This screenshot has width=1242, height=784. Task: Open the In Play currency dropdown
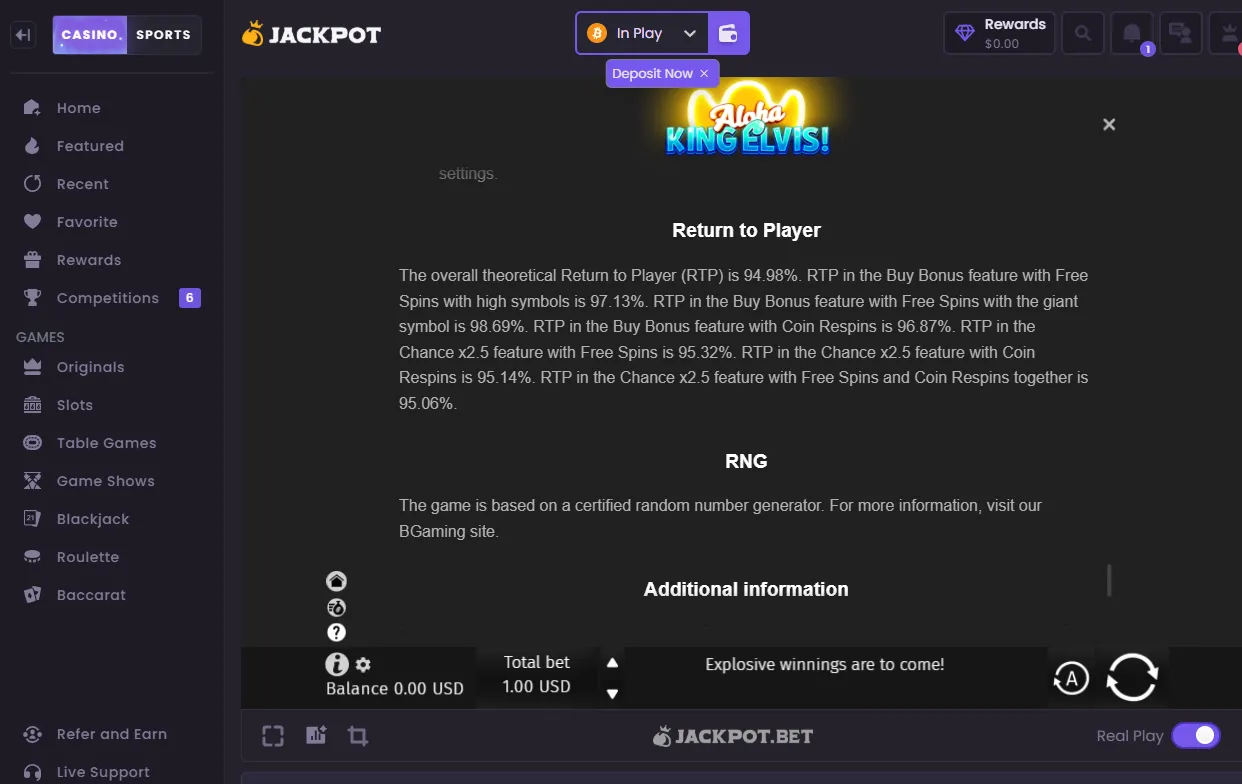(x=642, y=33)
